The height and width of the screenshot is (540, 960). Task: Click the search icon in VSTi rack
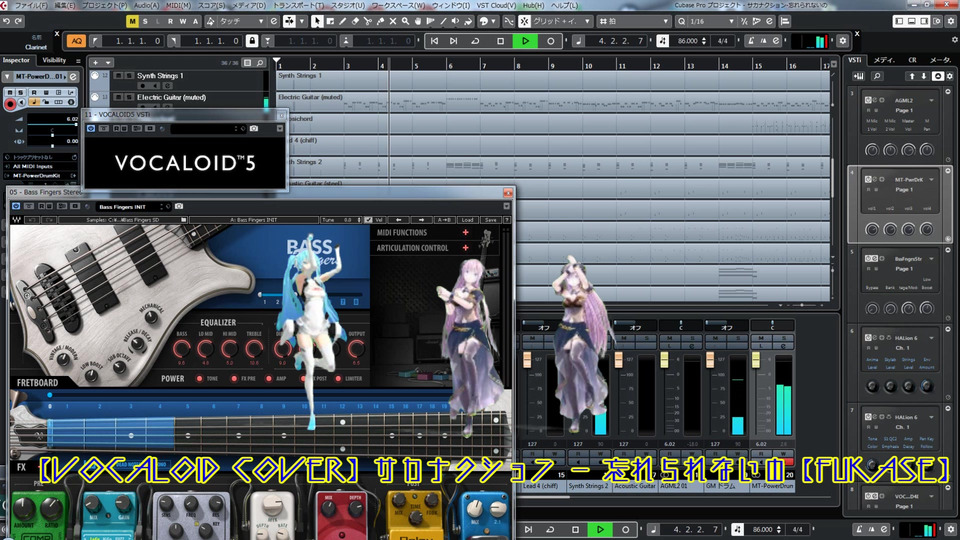[877, 76]
